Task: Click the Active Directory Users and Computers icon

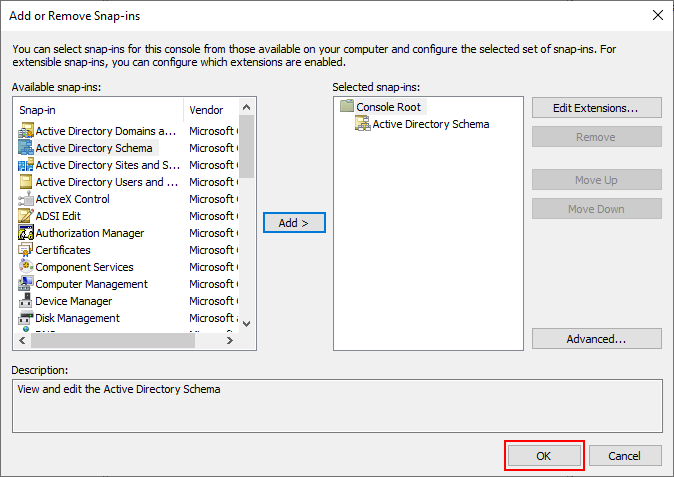Action: 26,182
